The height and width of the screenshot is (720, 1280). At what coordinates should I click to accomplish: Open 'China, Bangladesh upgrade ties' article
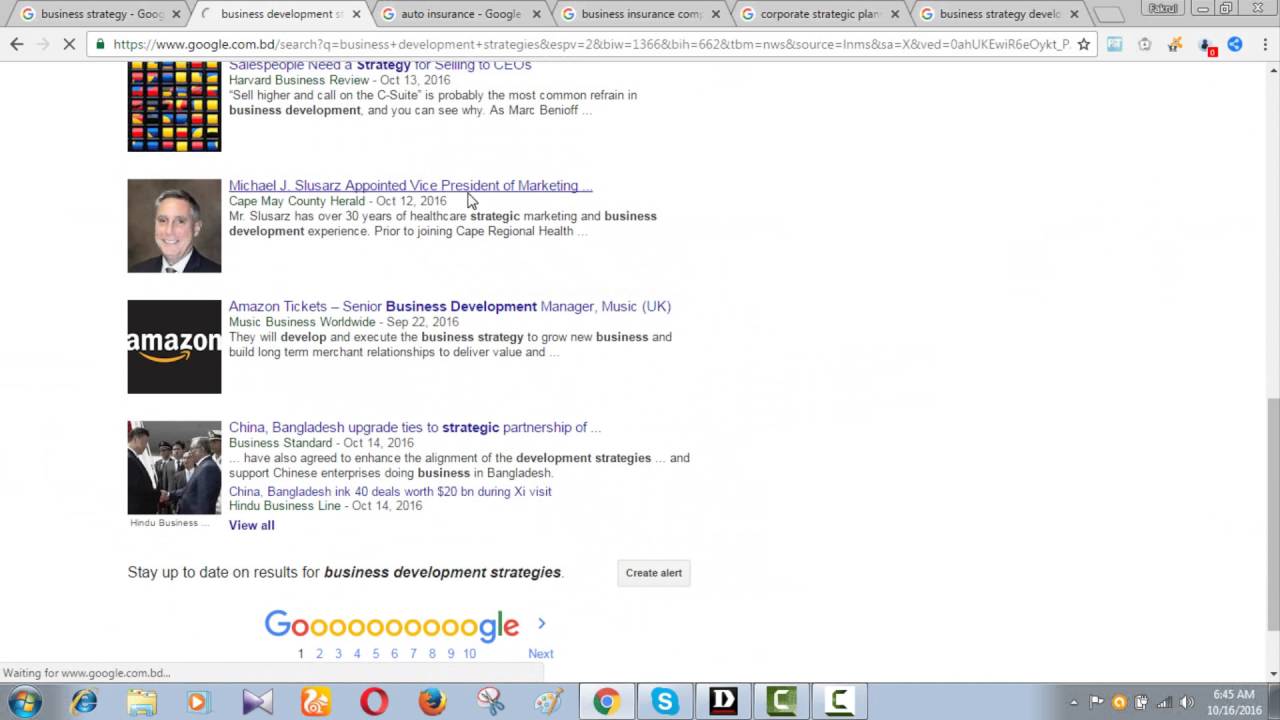(415, 427)
